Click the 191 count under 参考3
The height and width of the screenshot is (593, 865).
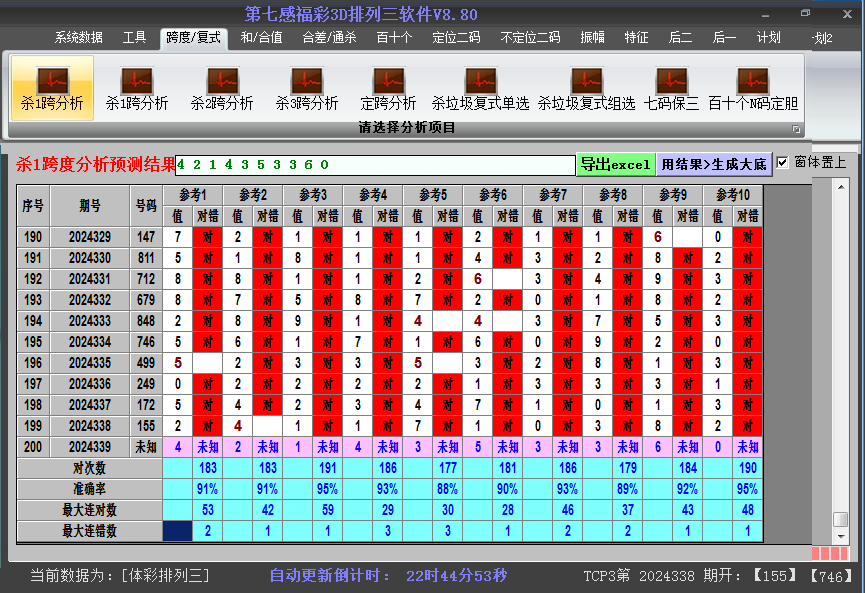328,468
